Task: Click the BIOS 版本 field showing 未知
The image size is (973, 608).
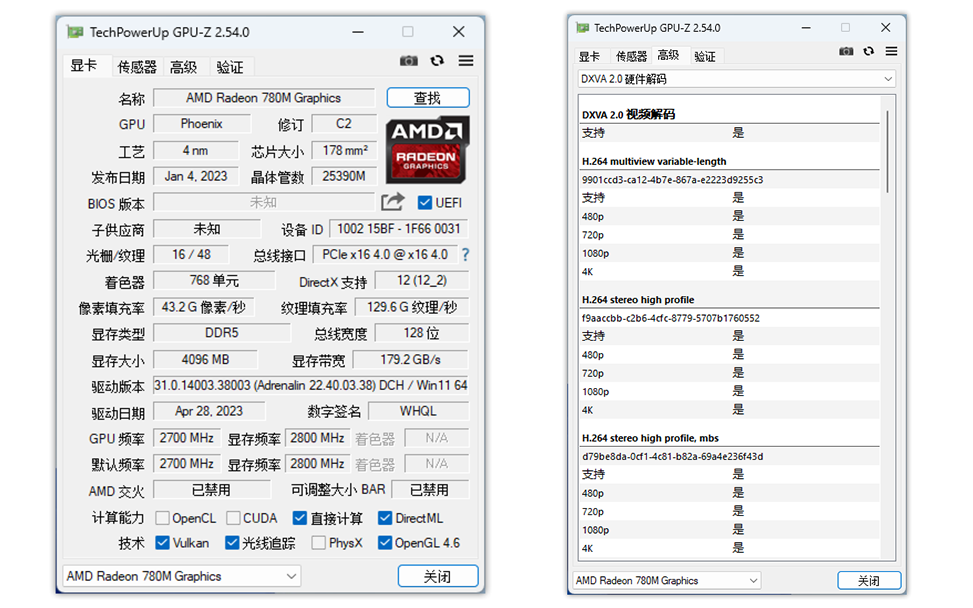Action: pos(264,202)
